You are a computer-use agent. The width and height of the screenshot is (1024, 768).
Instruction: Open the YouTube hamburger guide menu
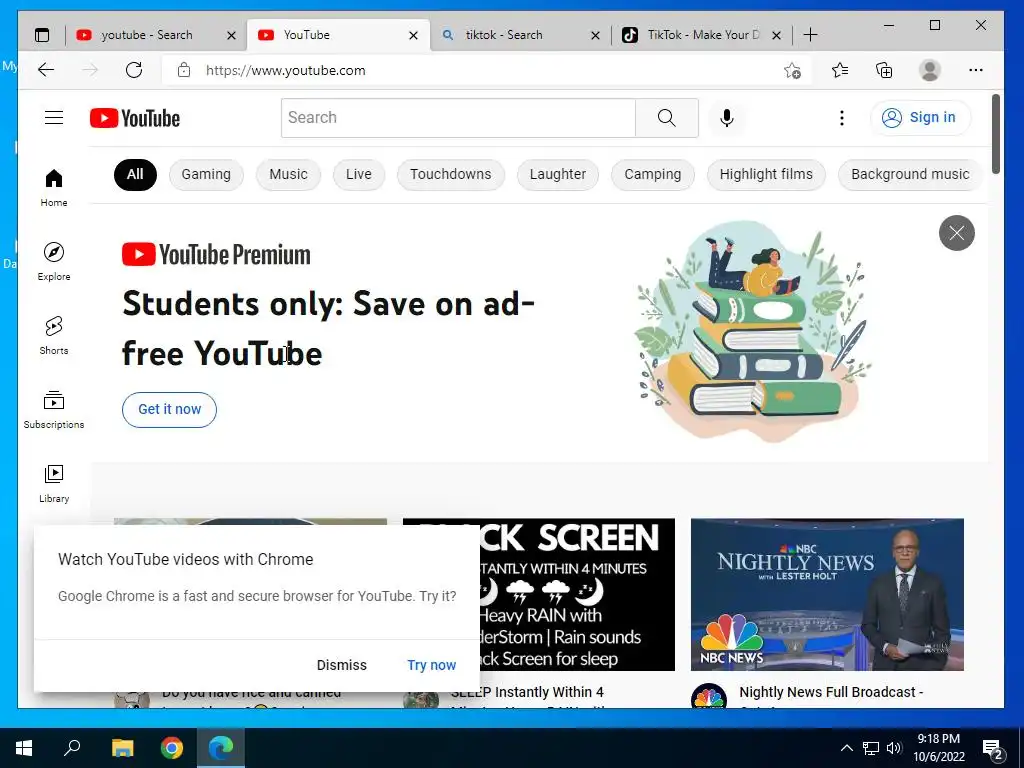(x=54, y=118)
